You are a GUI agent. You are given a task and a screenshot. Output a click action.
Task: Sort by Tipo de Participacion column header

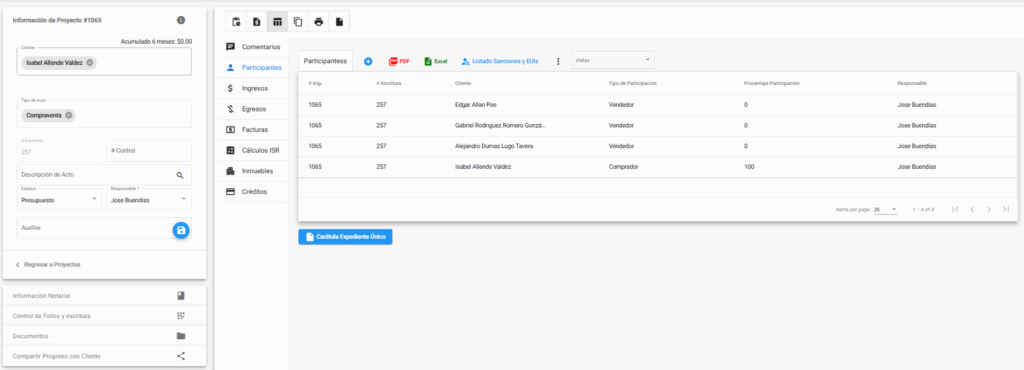632,84
